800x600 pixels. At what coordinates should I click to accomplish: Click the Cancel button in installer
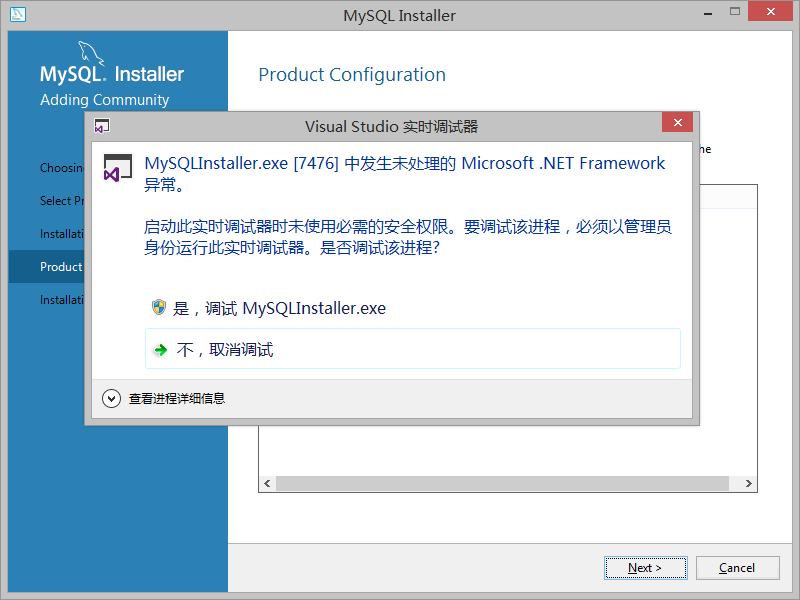737,568
